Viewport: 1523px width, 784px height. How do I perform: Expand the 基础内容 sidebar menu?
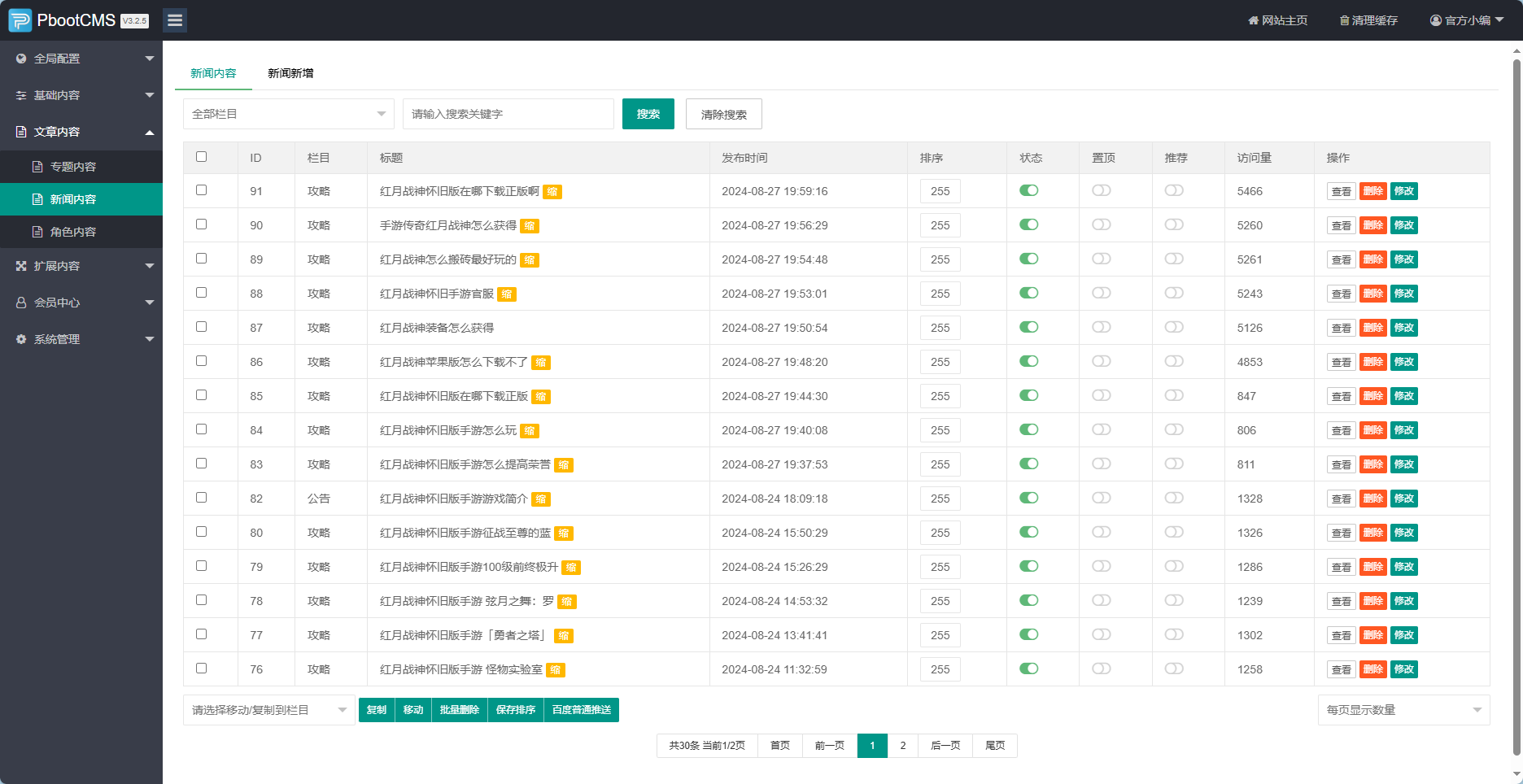click(81, 95)
